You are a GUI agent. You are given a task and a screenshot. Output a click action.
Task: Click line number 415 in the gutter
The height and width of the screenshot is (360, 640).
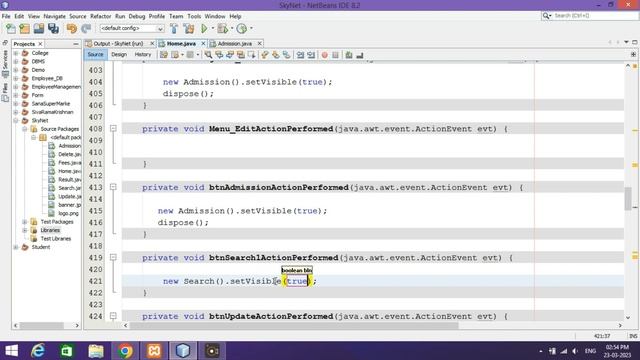pyautogui.click(x=96, y=211)
